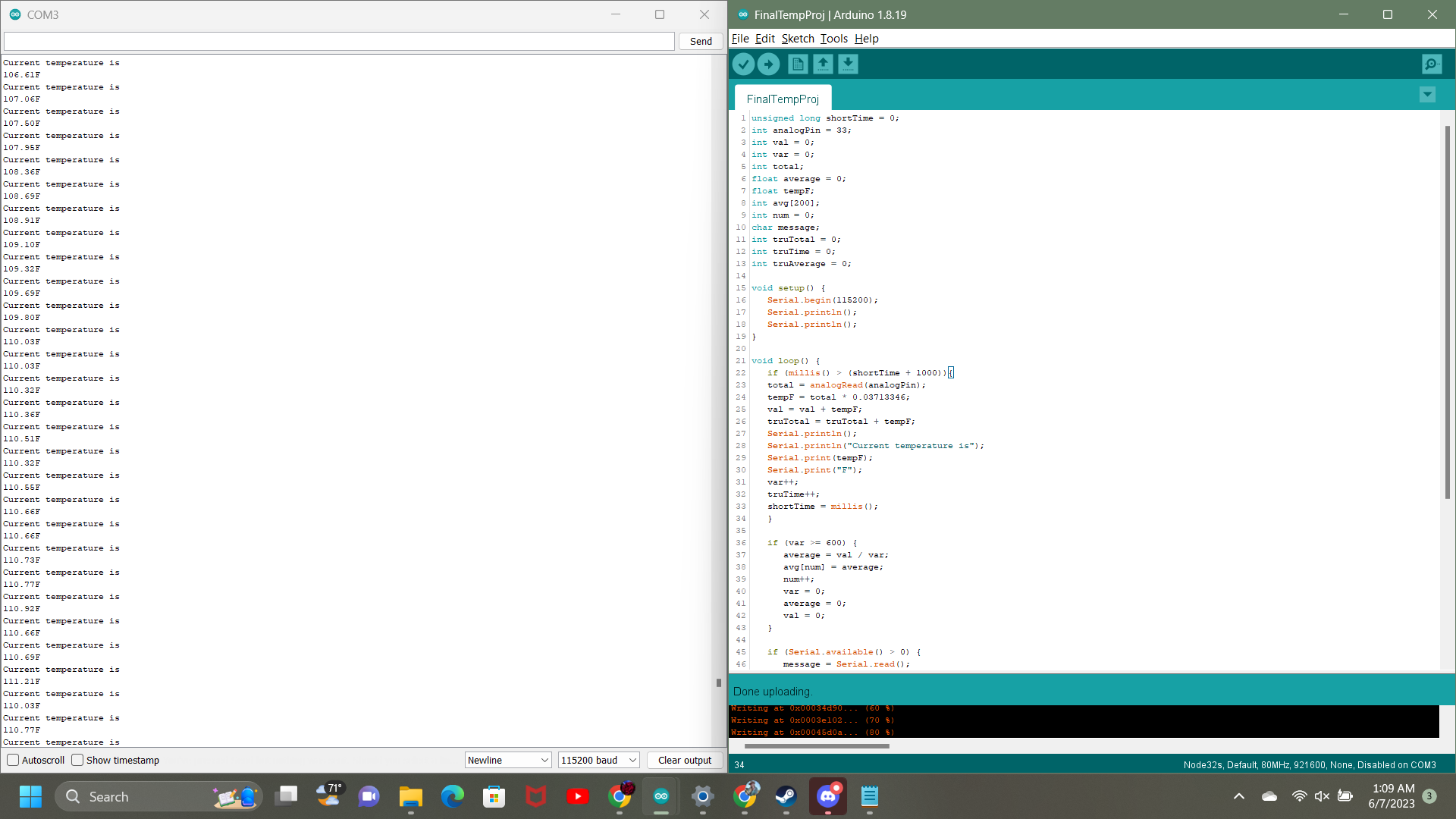Mute toggle speaker icon in system tray
Viewport: 1456px width, 819px height.
[1322, 796]
